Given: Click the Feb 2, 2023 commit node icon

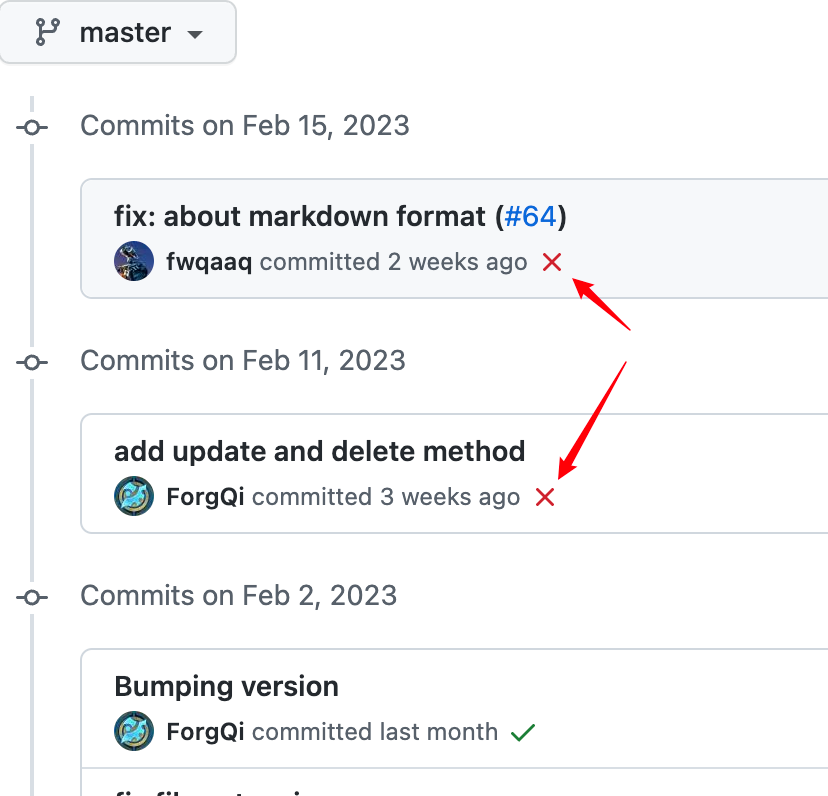Looking at the screenshot, I should [x=32, y=597].
